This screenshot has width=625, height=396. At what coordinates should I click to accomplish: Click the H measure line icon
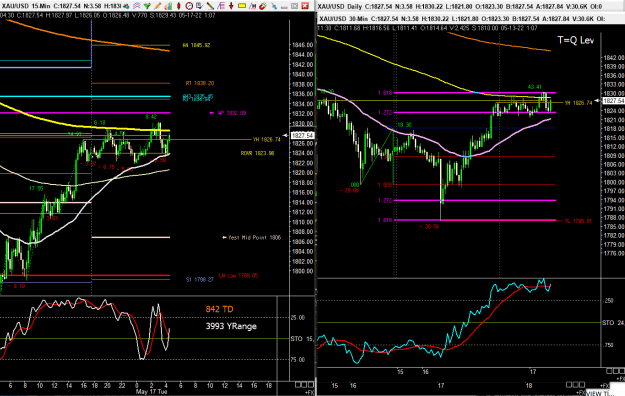(252, 6)
